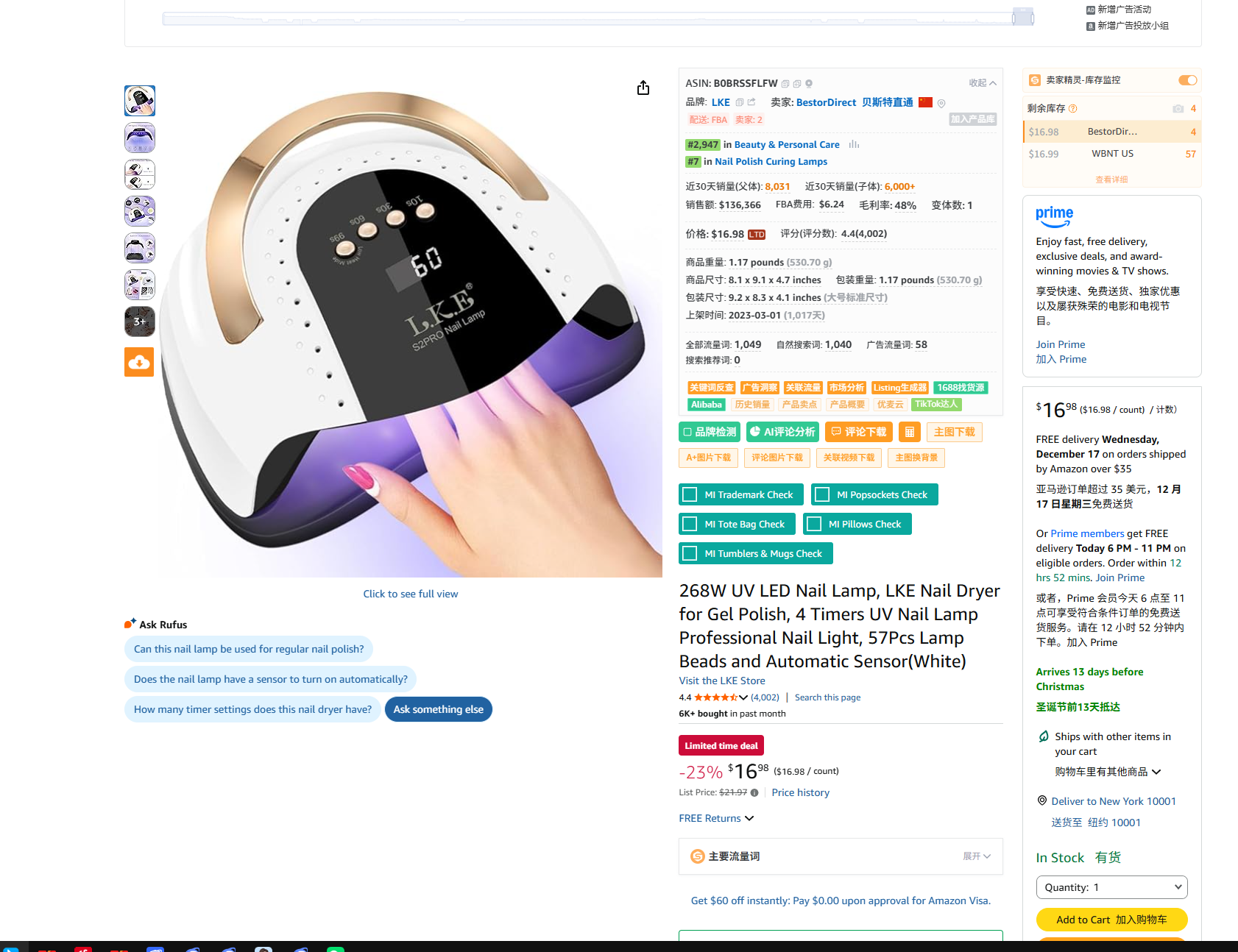Open the Quantity dropdown
This screenshot has height=952, width=1238.
coord(1111,887)
